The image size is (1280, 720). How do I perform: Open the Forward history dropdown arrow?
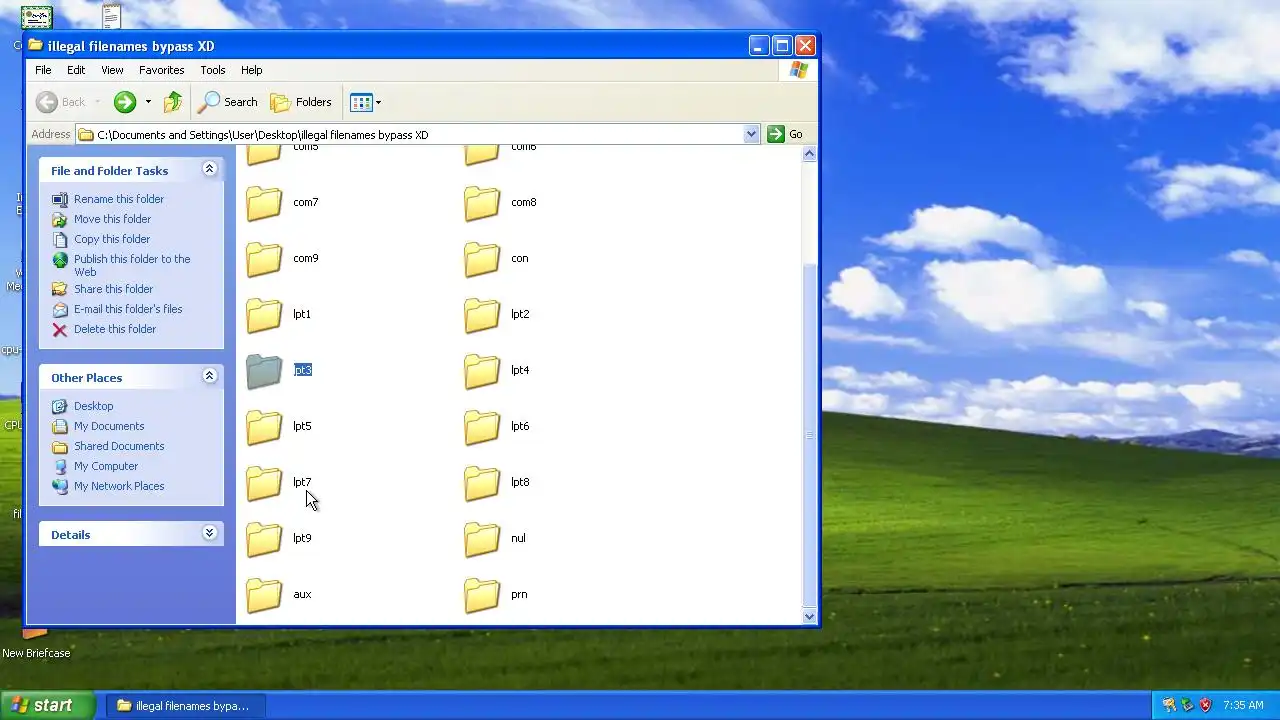[x=148, y=102]
